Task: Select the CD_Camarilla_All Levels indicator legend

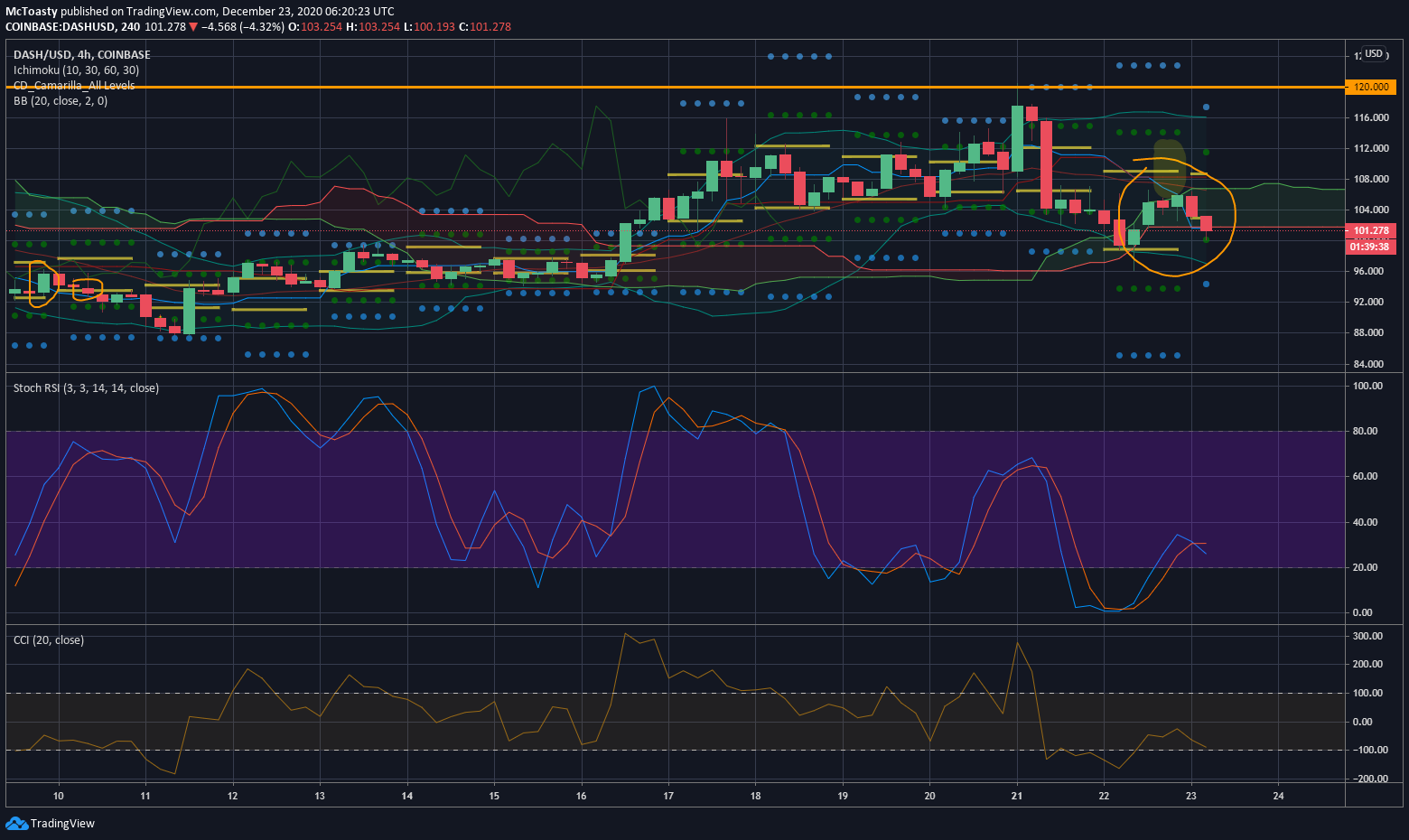Action: point(74,85)
